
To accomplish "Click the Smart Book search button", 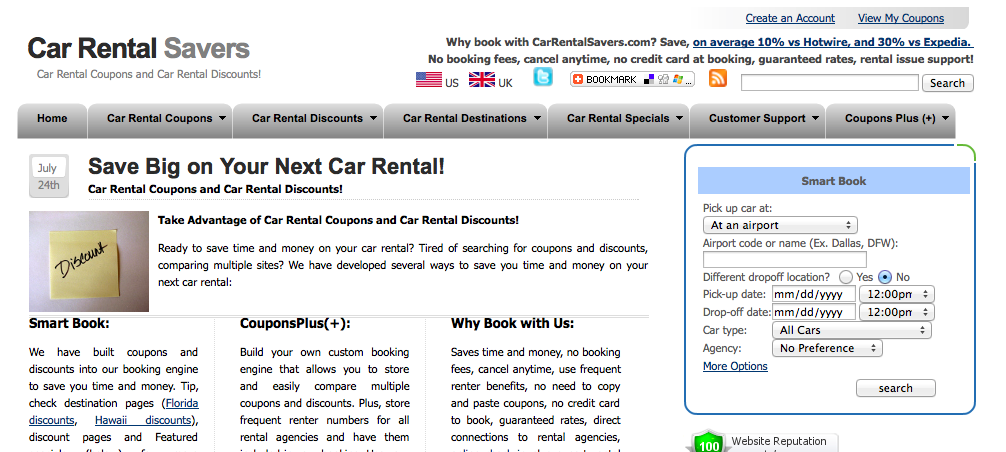I will click(x=896, y=388).
